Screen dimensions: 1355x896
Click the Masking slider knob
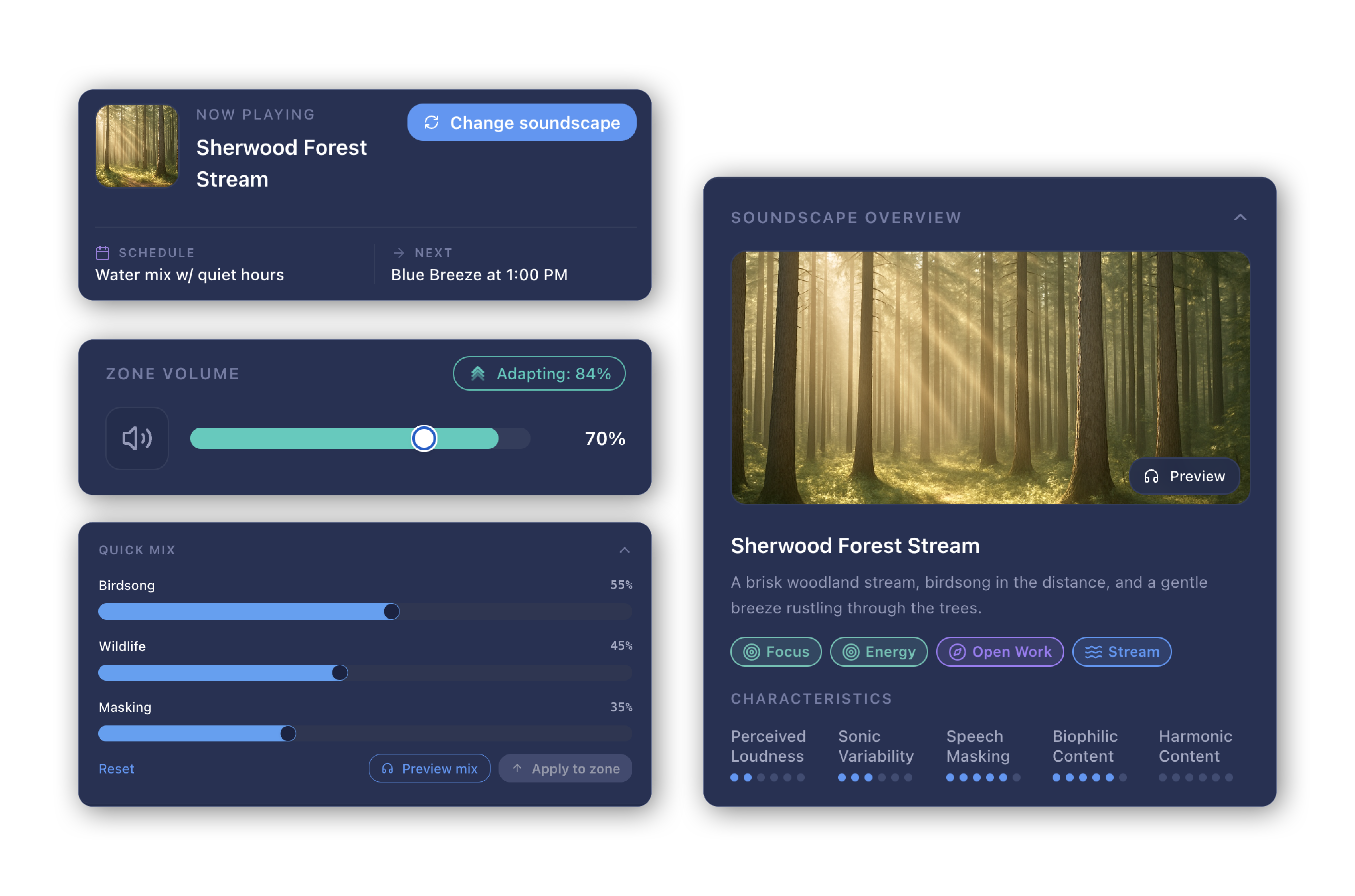tap(288, 733)
